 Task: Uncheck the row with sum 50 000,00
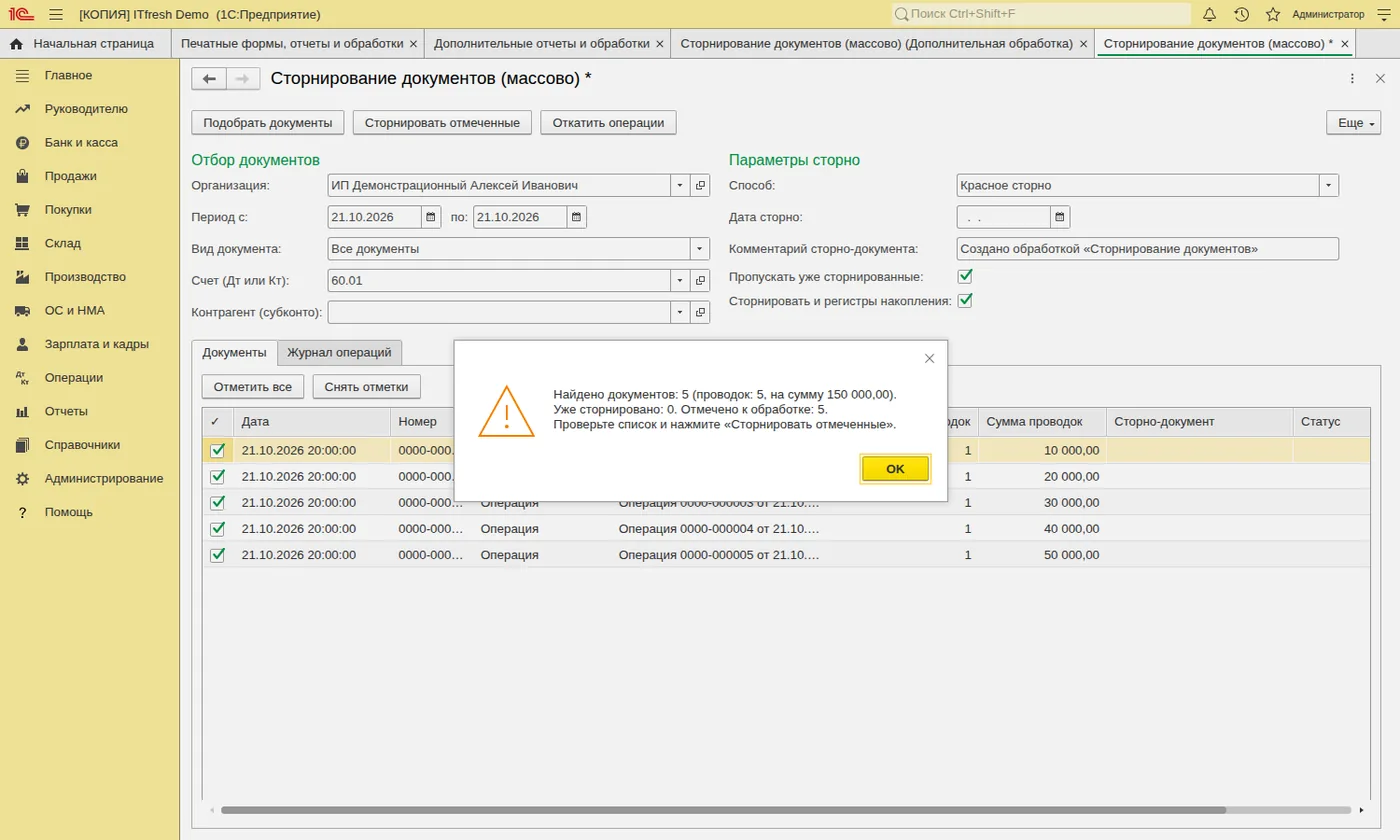pos(217,555)
